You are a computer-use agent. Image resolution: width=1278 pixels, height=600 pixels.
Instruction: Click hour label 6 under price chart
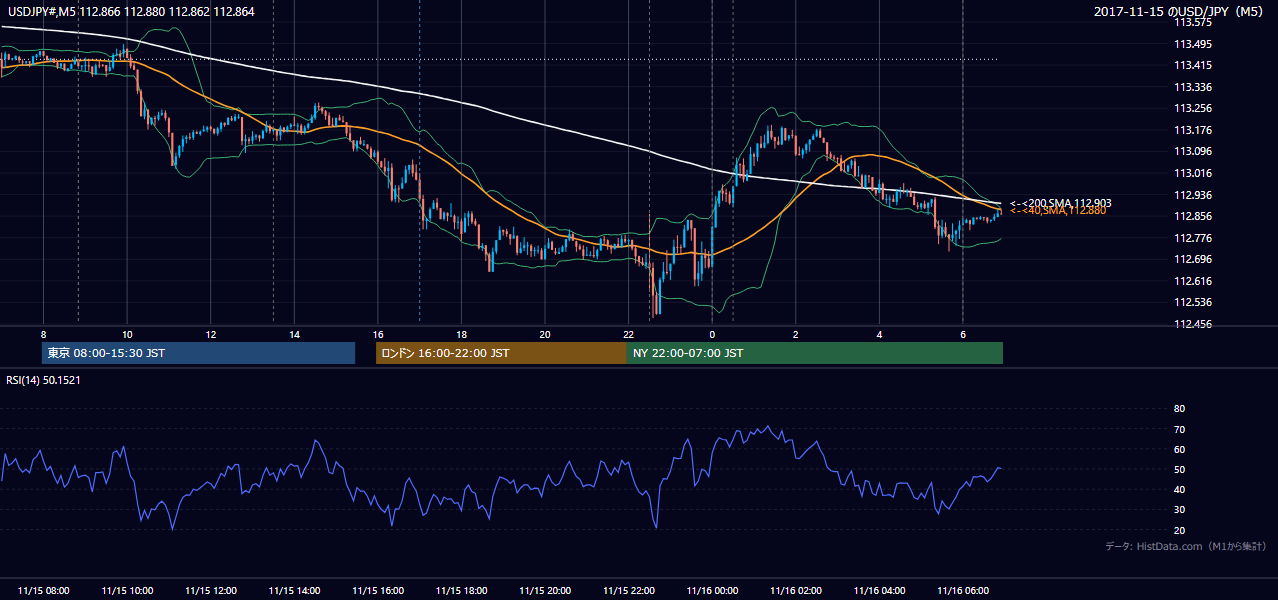click(963, 334)
